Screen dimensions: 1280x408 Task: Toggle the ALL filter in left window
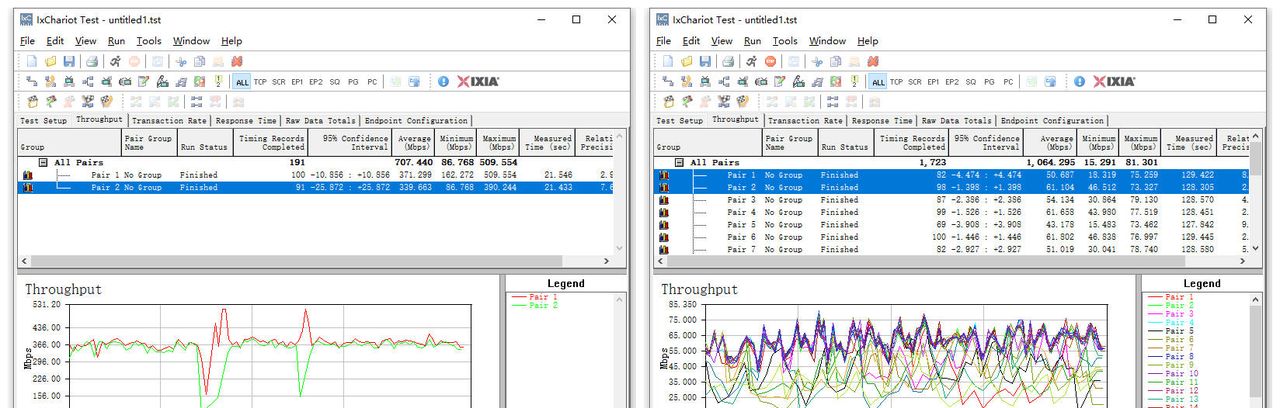click(242, 82)
